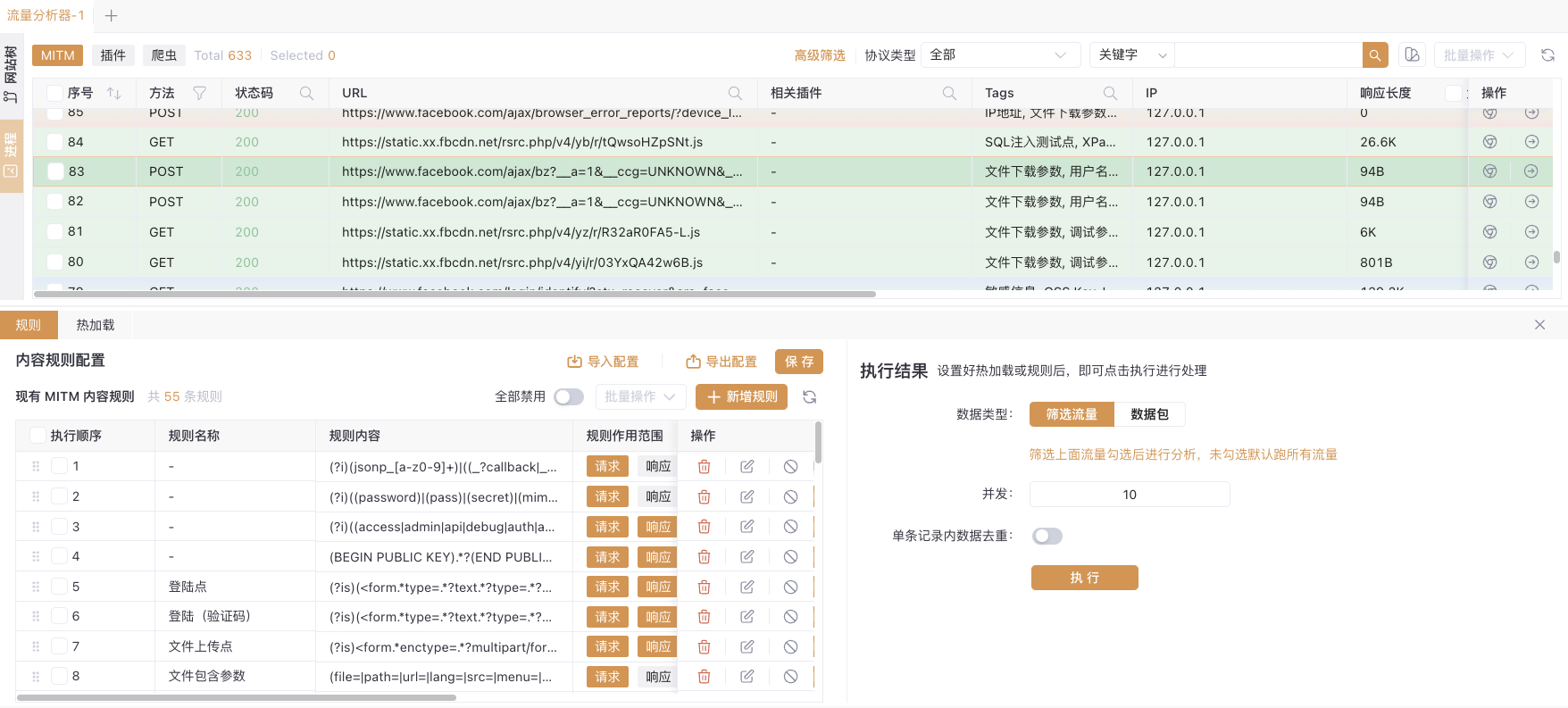Viewport: 1568px width, 708px height.
Task: Disable rule 3 with ban icon
Action: (x=790, y=527)
